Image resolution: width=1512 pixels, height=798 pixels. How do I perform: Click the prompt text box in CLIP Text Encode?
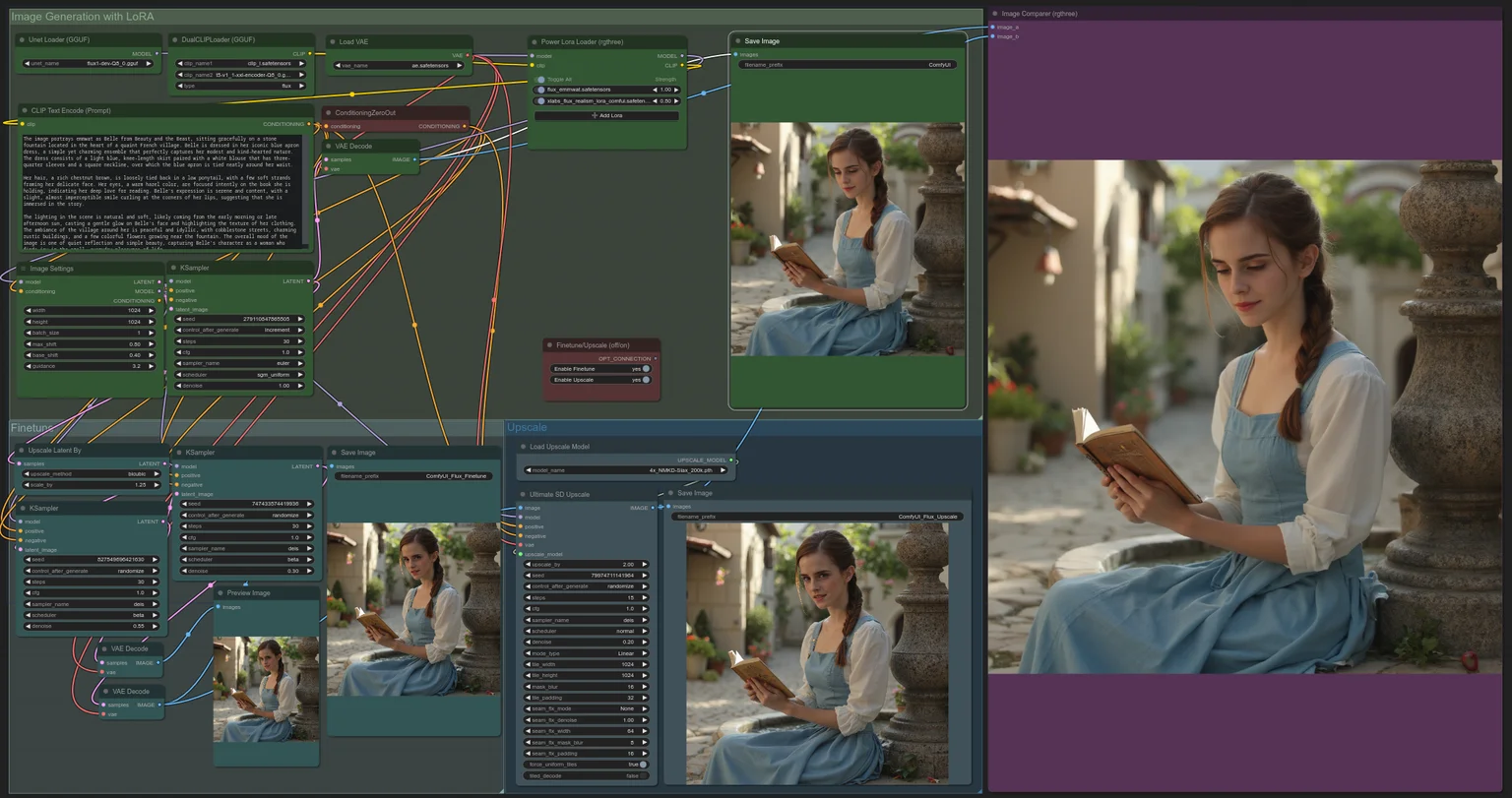[x=161, y=191]
